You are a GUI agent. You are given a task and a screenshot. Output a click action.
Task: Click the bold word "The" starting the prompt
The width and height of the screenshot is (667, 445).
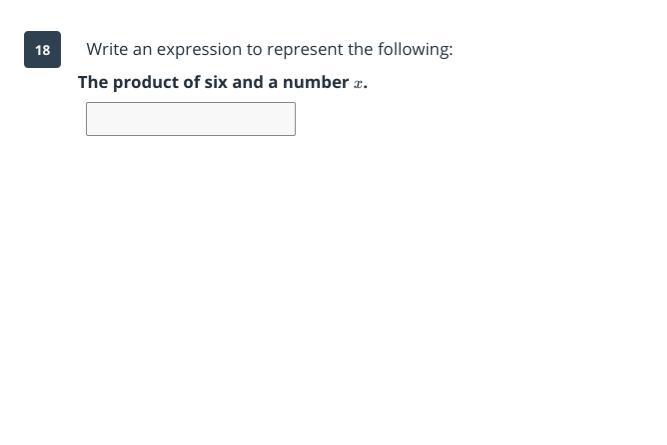(x=93, y=82)
